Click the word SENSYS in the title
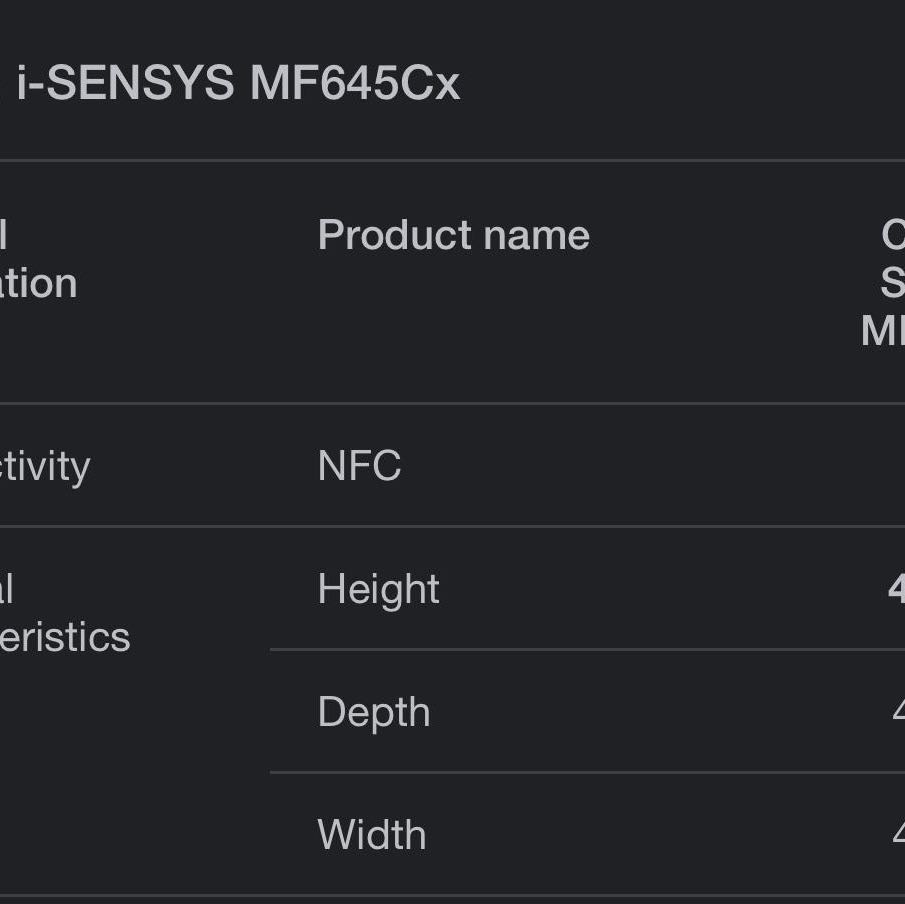 coord(140,83)
